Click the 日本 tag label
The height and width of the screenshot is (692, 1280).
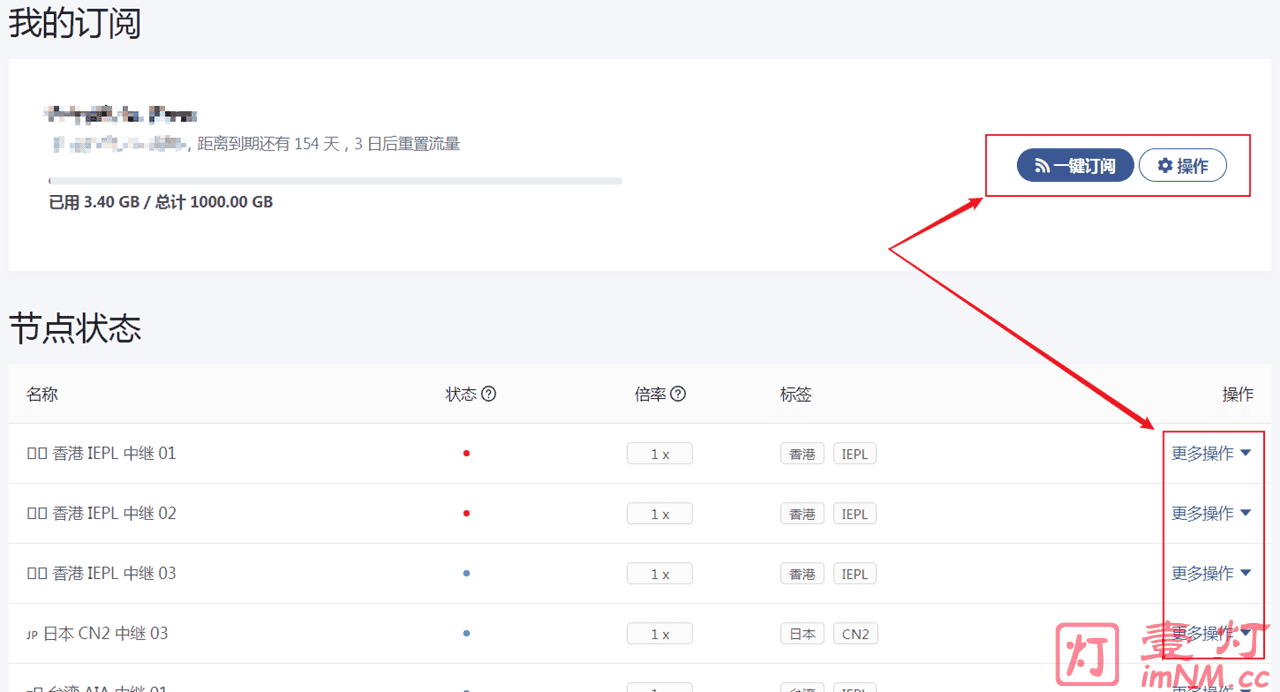point(802,634)
